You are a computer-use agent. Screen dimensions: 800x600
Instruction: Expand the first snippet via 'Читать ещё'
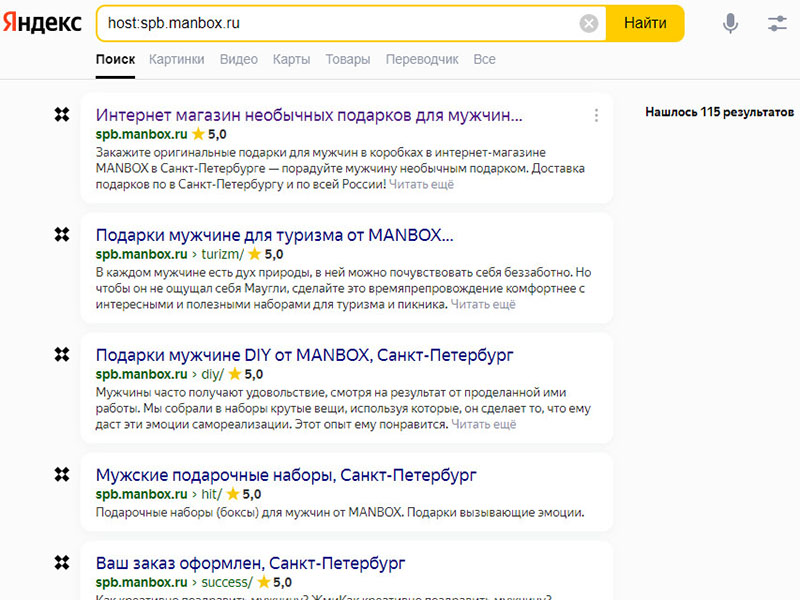click(x=424, y=185)
